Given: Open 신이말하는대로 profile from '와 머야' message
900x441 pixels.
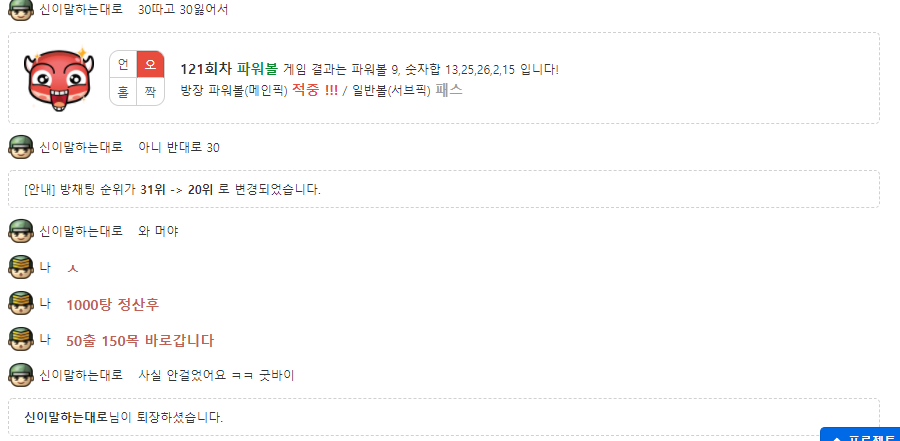Looking at the screenshot, I should (81, 231).
